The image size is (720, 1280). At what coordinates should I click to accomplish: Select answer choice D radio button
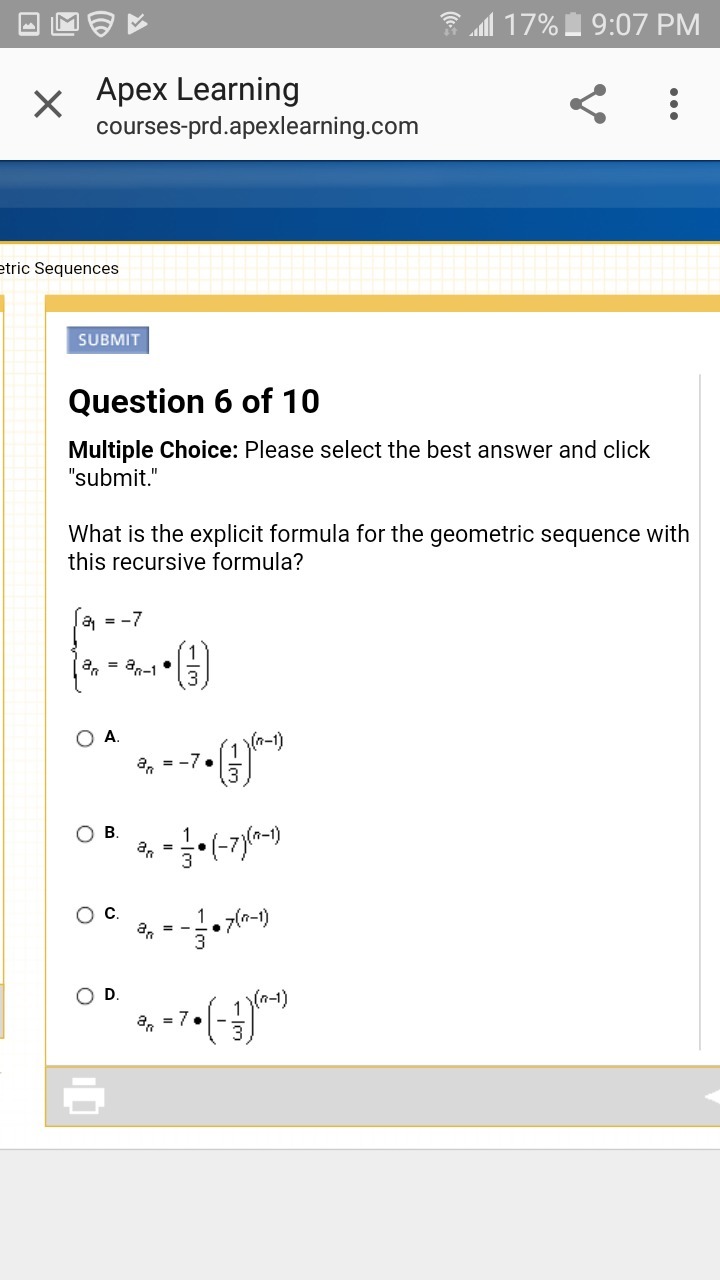point(86,996)
